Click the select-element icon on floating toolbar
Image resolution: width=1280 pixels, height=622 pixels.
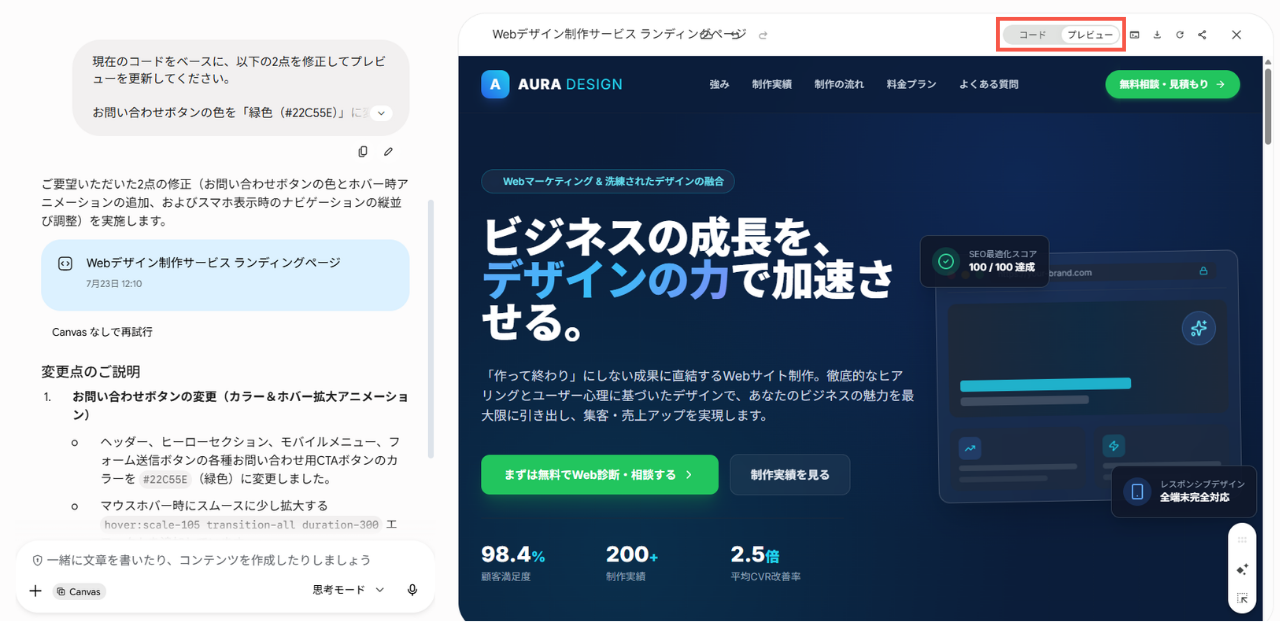click(1242, 599)
